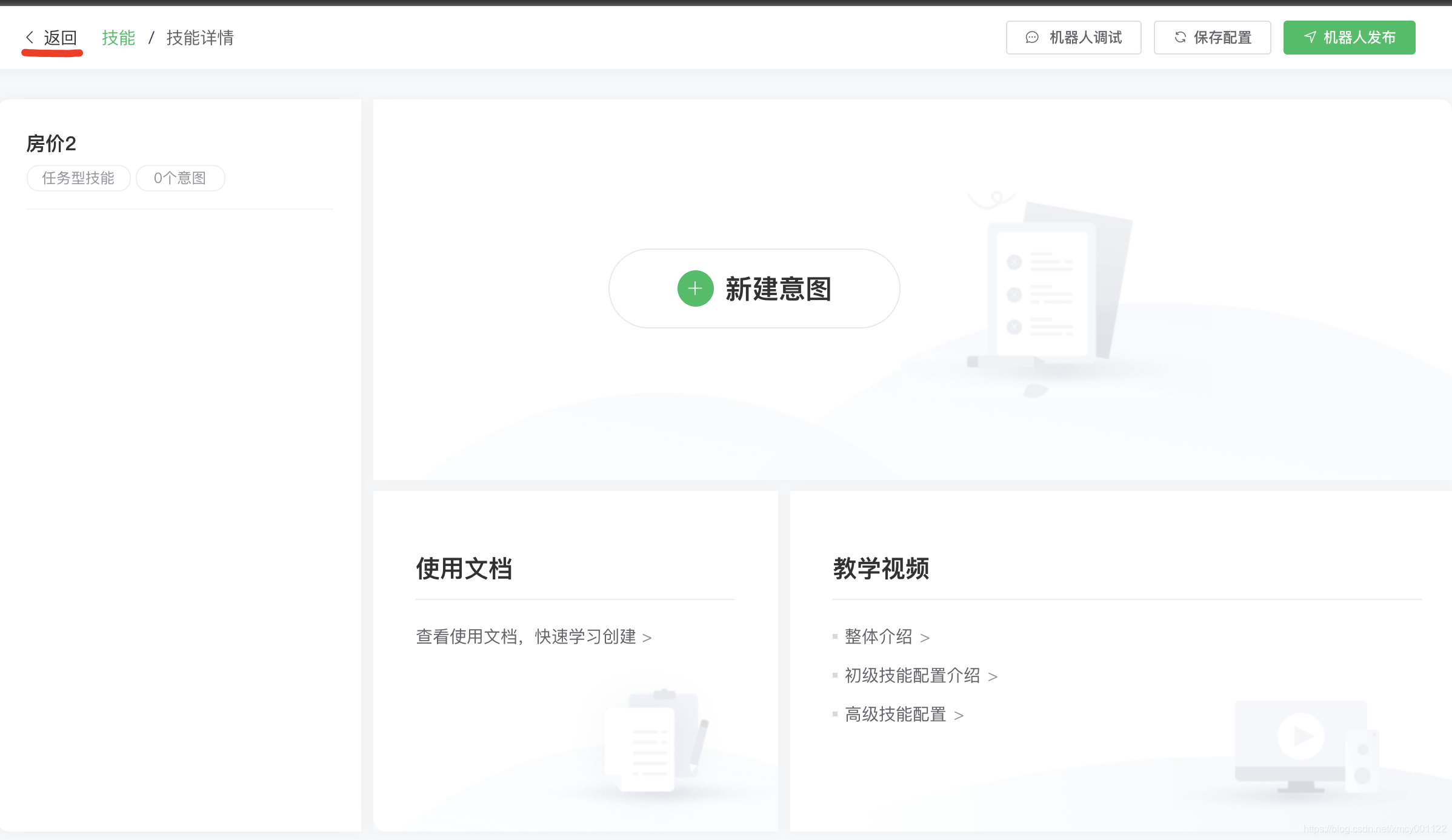Save settings with the 保存配置 button
The image size is (1452, 840).
(x=1212, y=38)
